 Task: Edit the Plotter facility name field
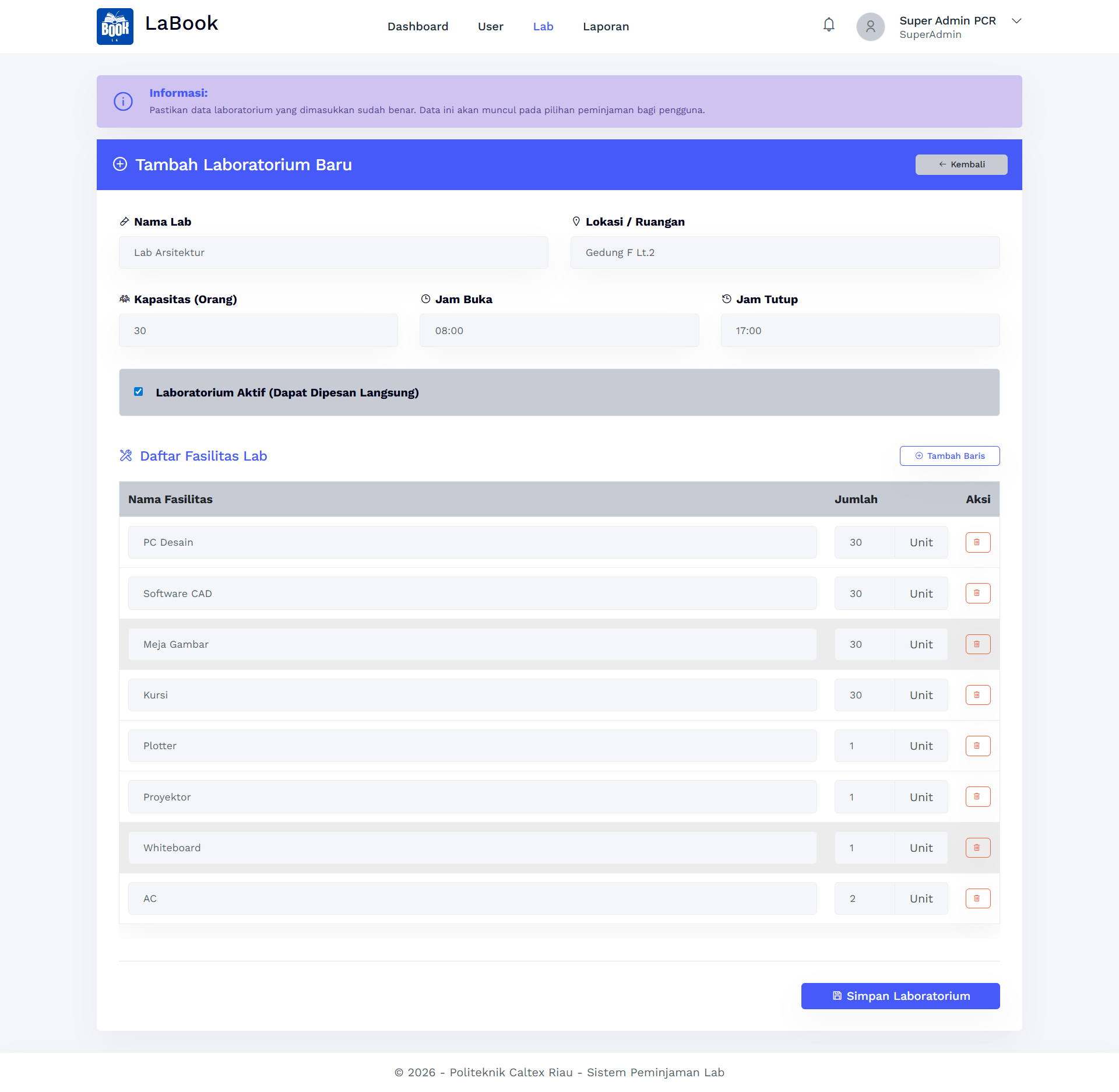[x=472, y=746]
